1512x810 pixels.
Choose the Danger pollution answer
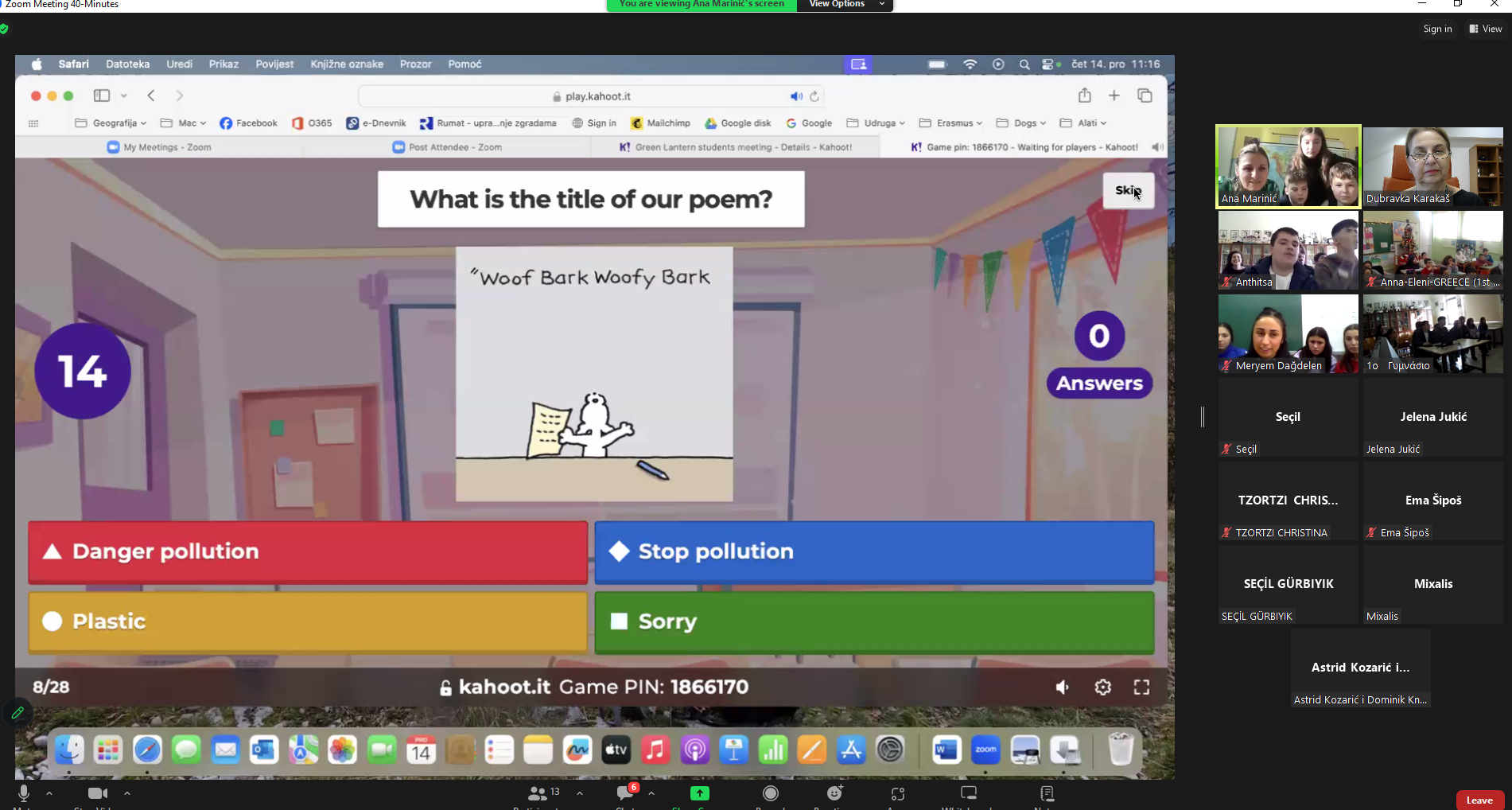click(x=308, y=551)
